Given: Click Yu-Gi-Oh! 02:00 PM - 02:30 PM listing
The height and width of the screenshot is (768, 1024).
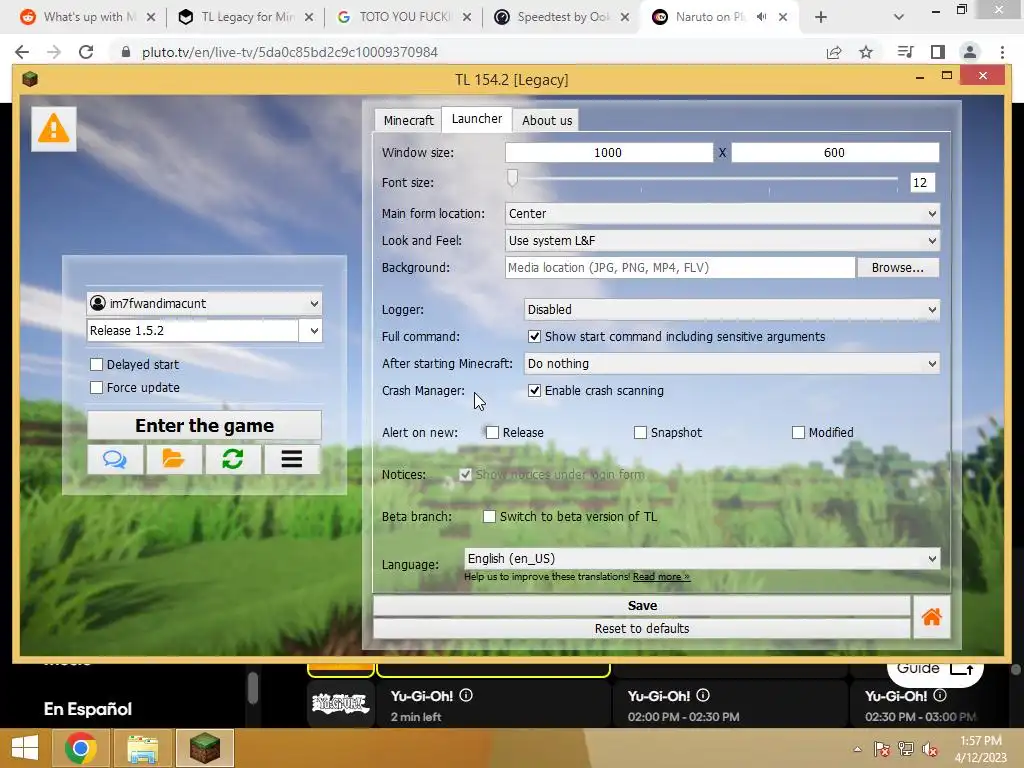Looking at the screenshot, I should [x=729, y=705].
